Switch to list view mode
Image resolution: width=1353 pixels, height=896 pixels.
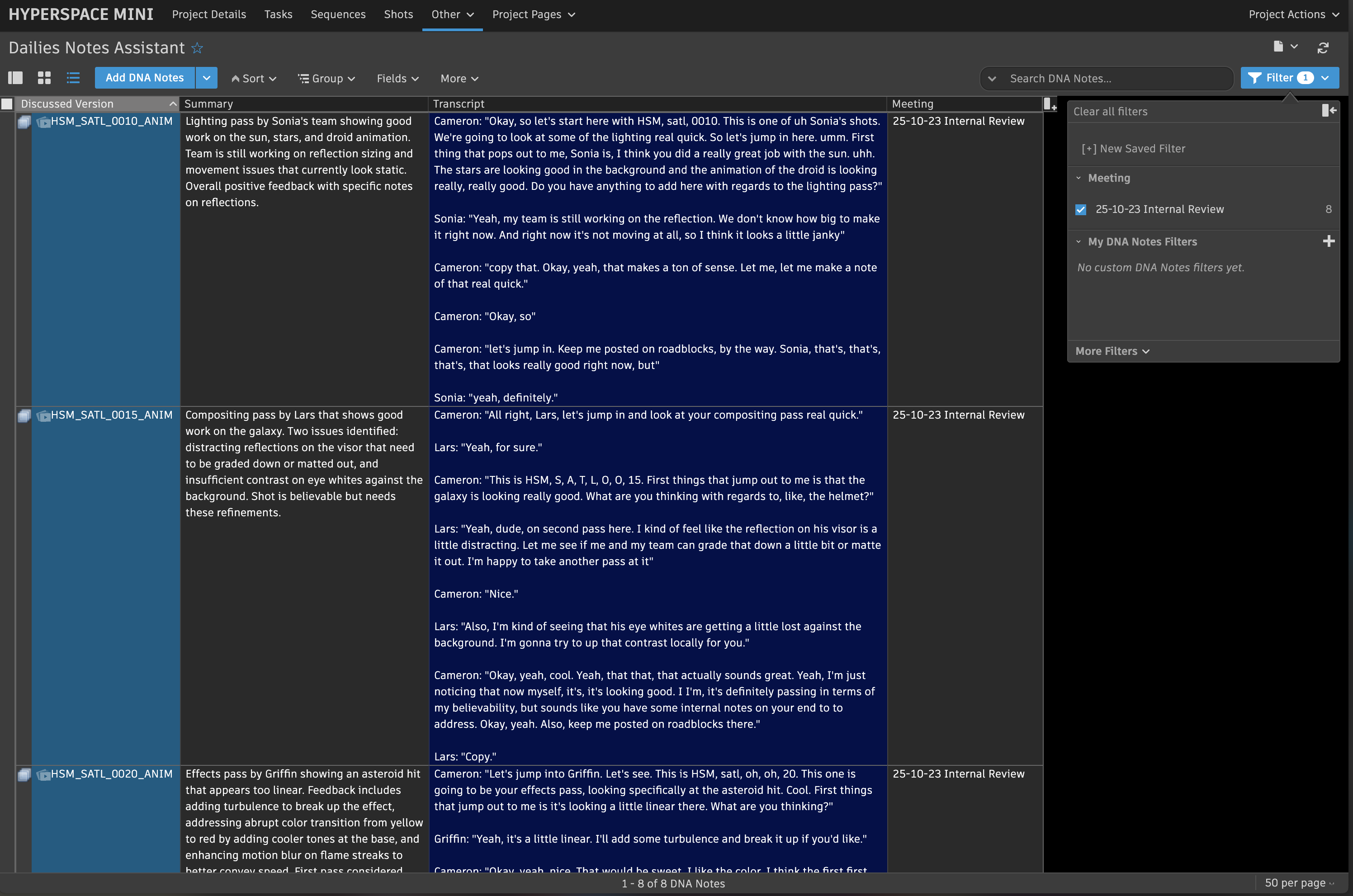click(73, 78)
